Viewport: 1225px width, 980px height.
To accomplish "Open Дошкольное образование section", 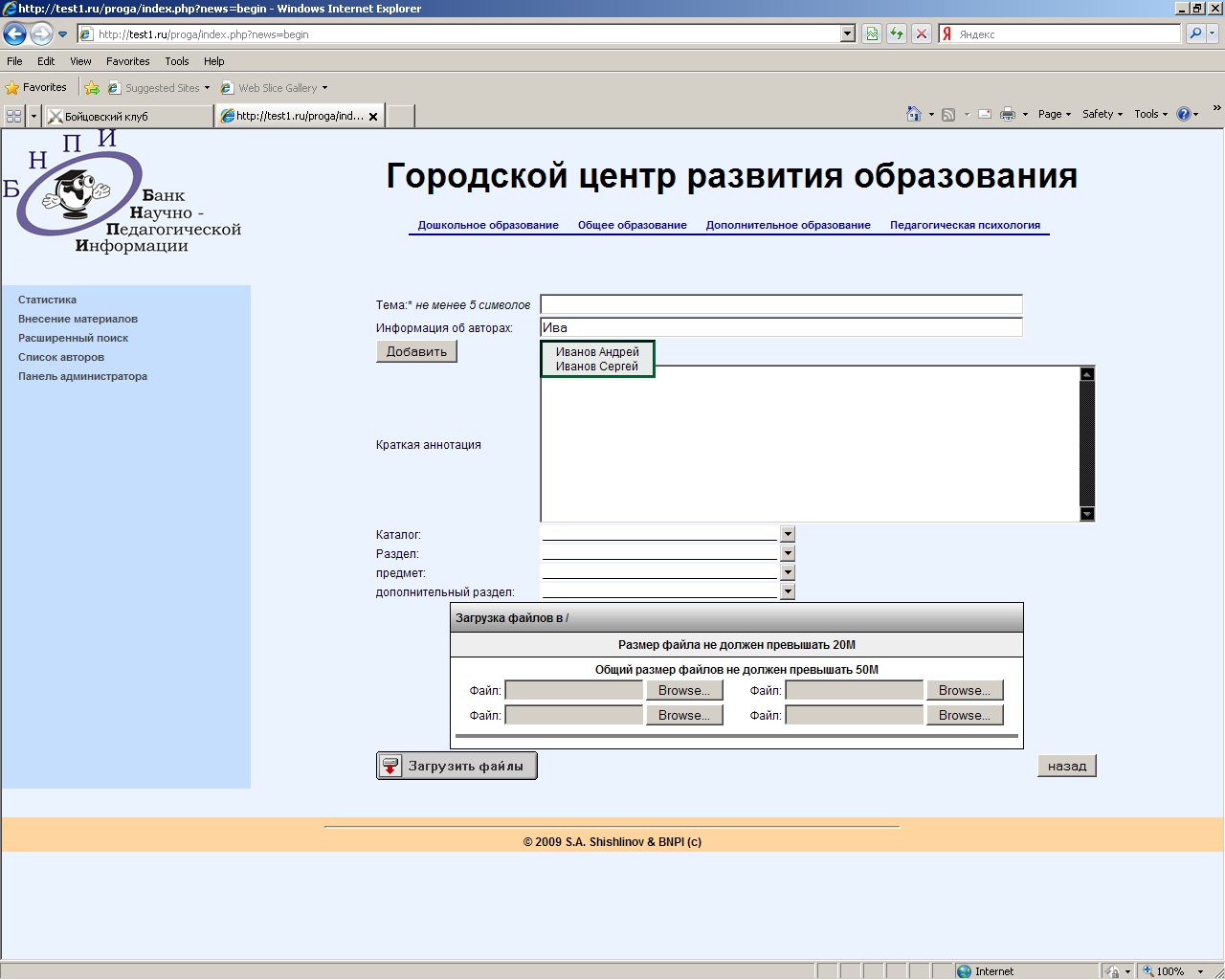I will pos(488,226).
